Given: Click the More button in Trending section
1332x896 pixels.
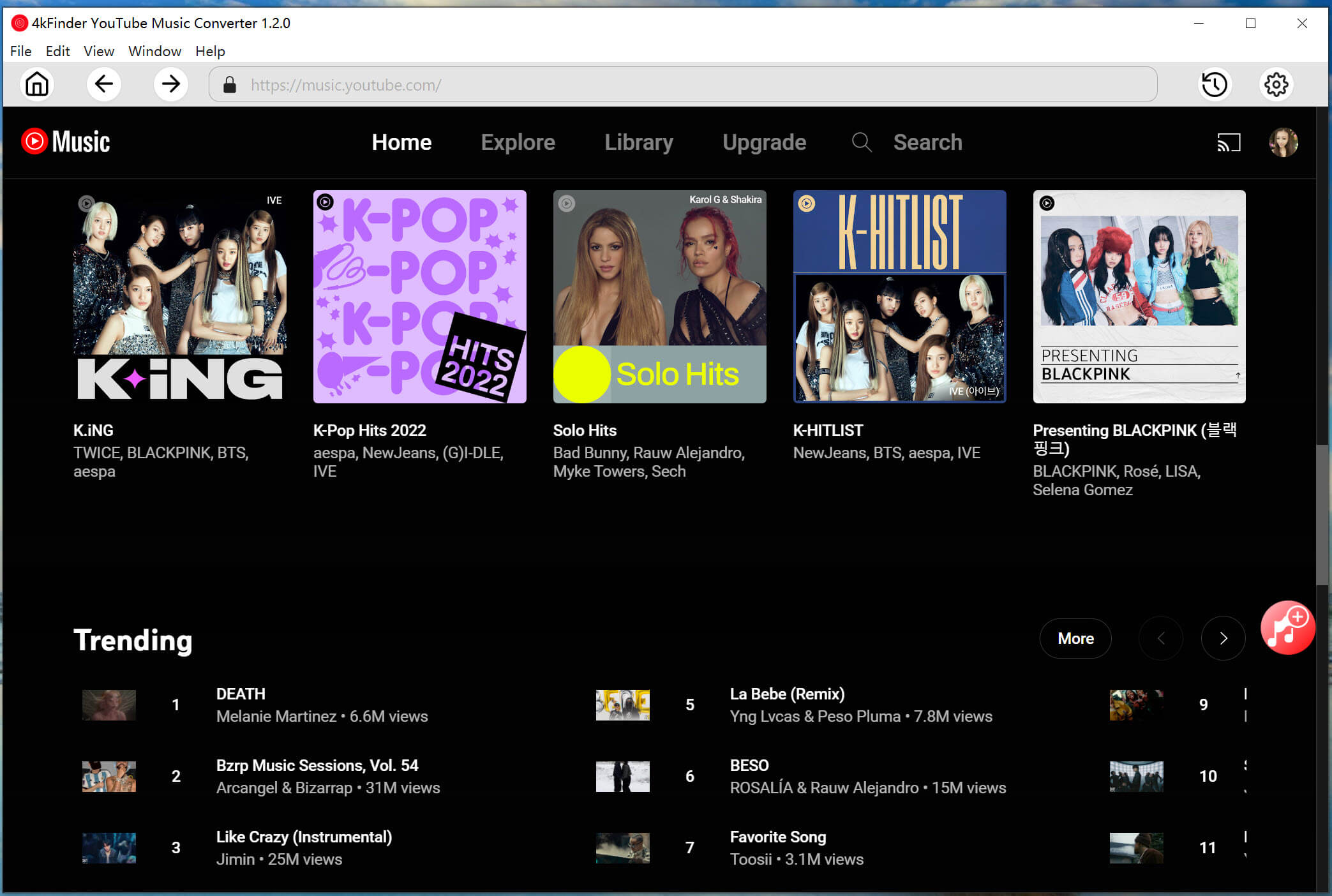Looking at the screenshot, I should (1076, 639).
